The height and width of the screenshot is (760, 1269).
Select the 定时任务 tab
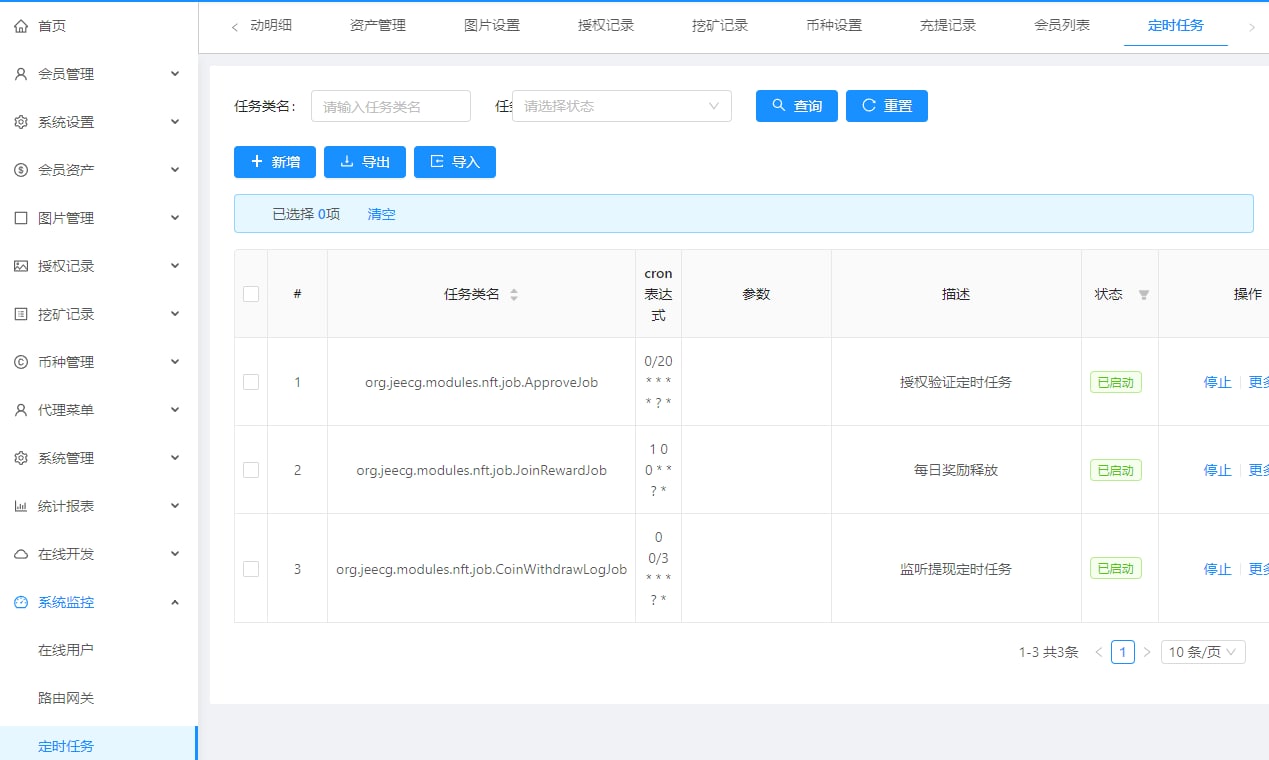click(x=1176, y=26)
